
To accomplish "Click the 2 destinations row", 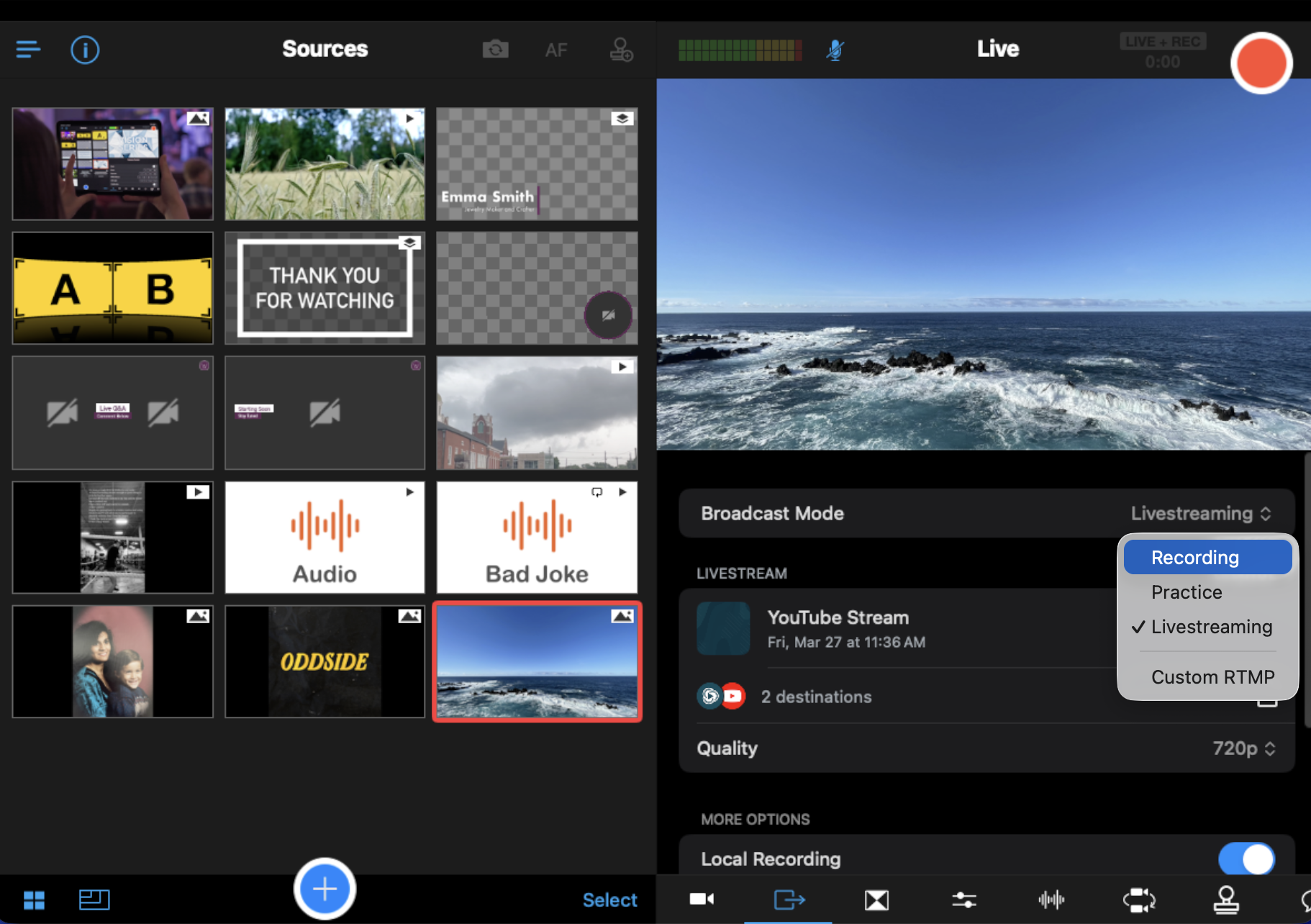I will (x=986, y=697).
